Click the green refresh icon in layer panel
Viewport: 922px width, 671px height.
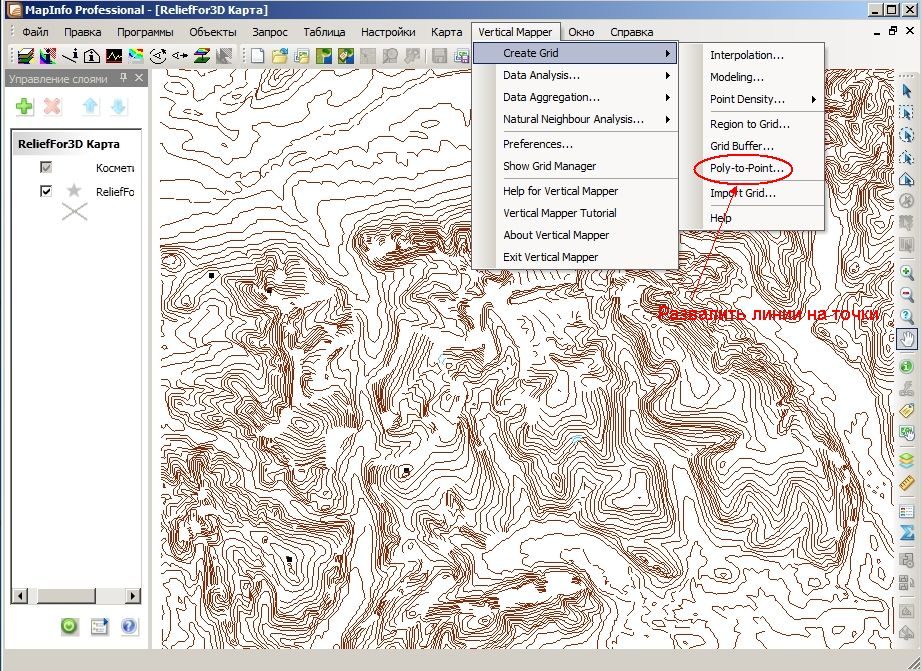click(x=69, y=626)
